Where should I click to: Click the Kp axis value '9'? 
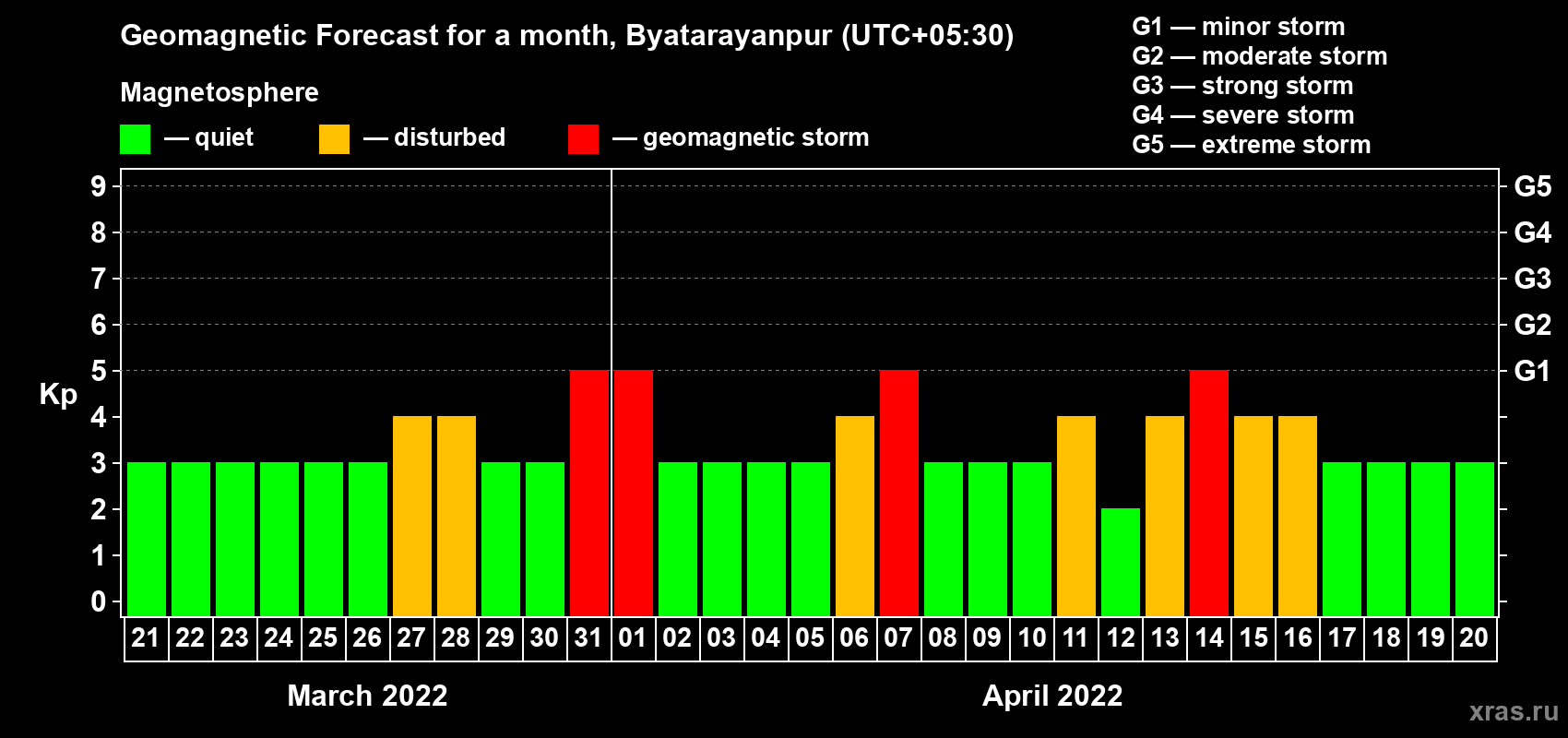[99, 186]
